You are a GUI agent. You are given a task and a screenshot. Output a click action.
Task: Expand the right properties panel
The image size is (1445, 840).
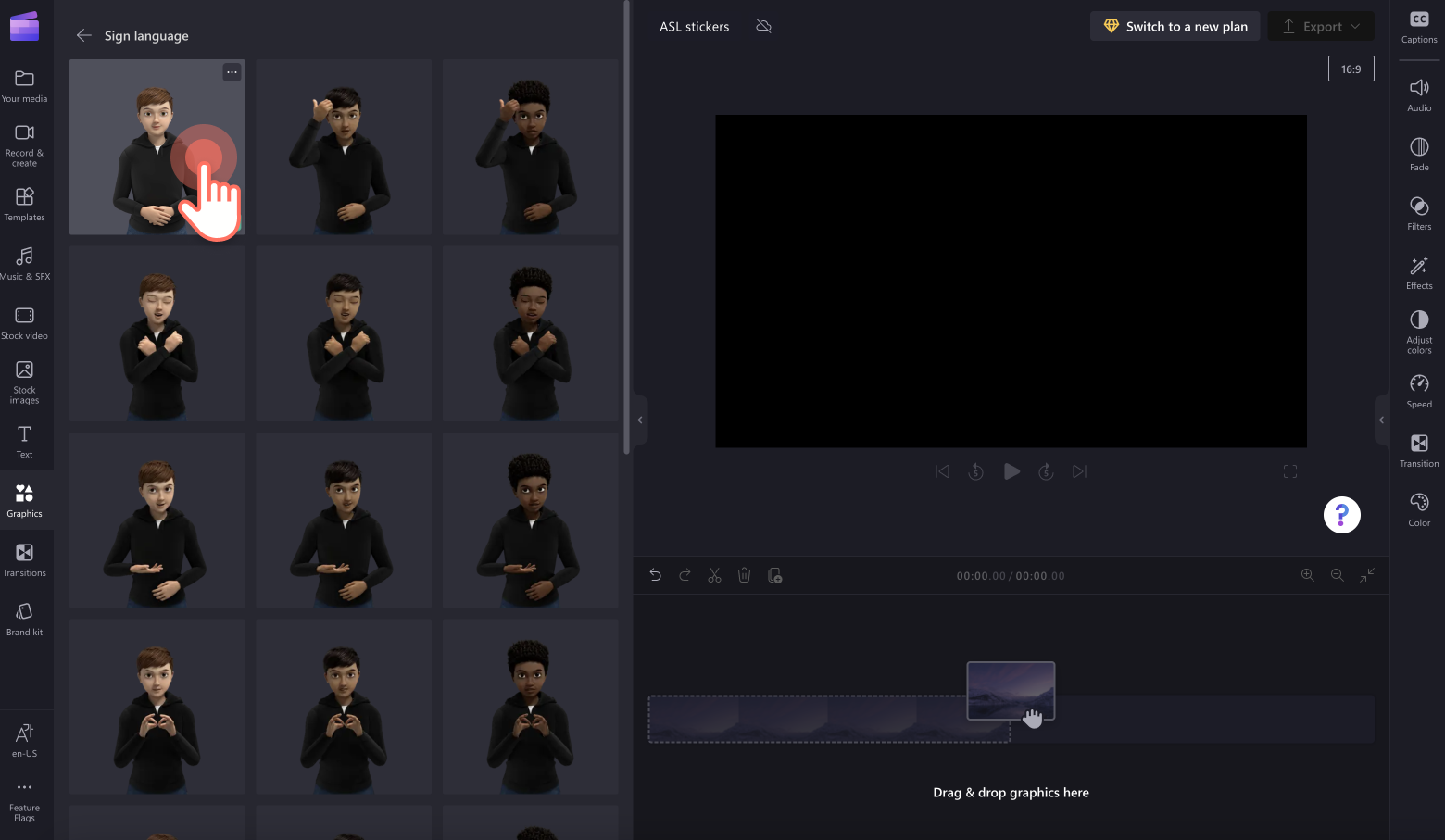pos(1382,420)
